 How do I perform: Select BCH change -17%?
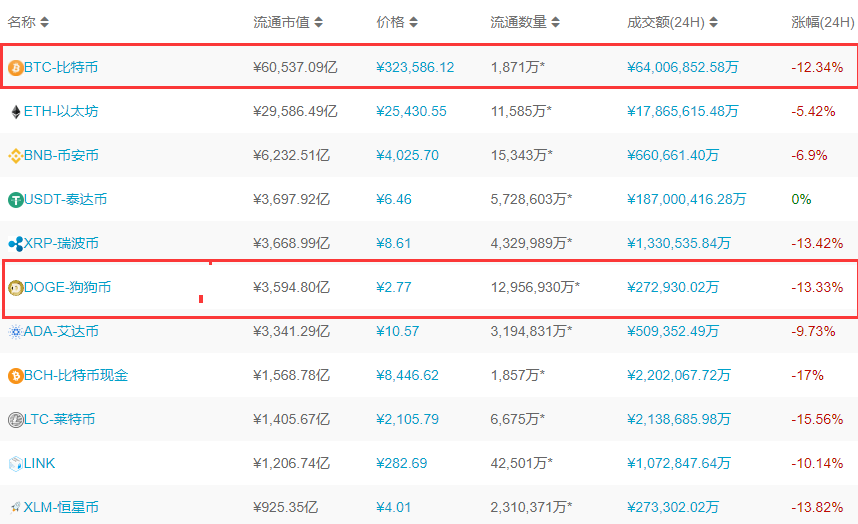pos(807,375)
